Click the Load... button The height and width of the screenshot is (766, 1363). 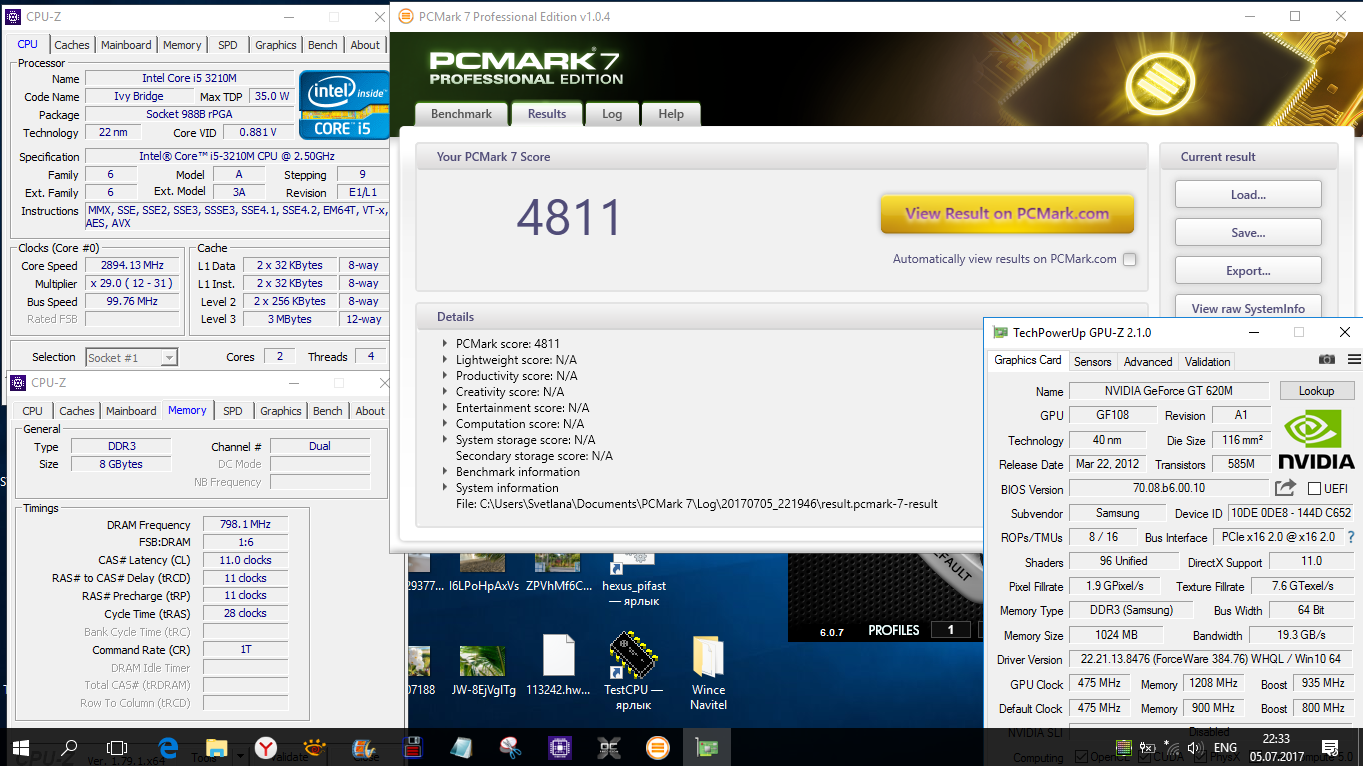[1248, 194]
